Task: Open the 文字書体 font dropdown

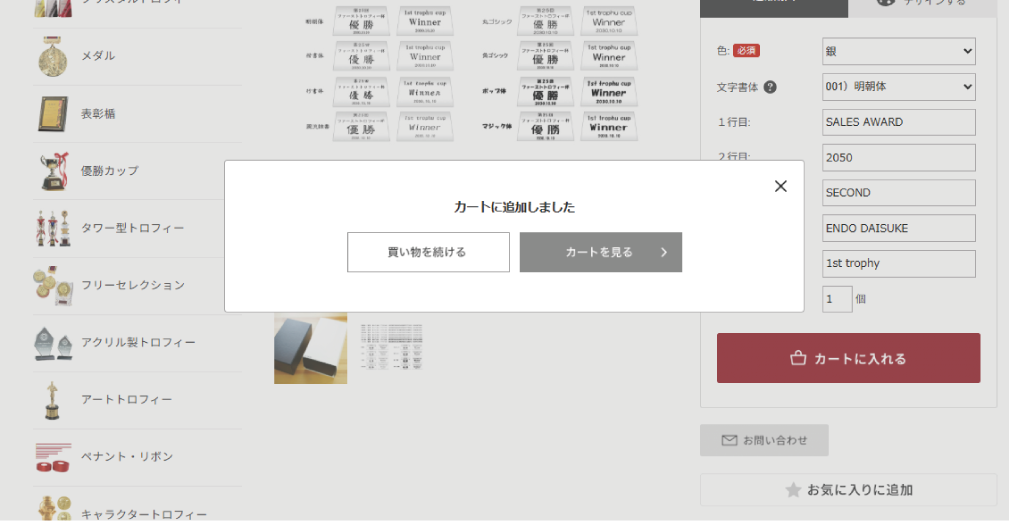Action: pyautogui.click(x=898, y=87)
